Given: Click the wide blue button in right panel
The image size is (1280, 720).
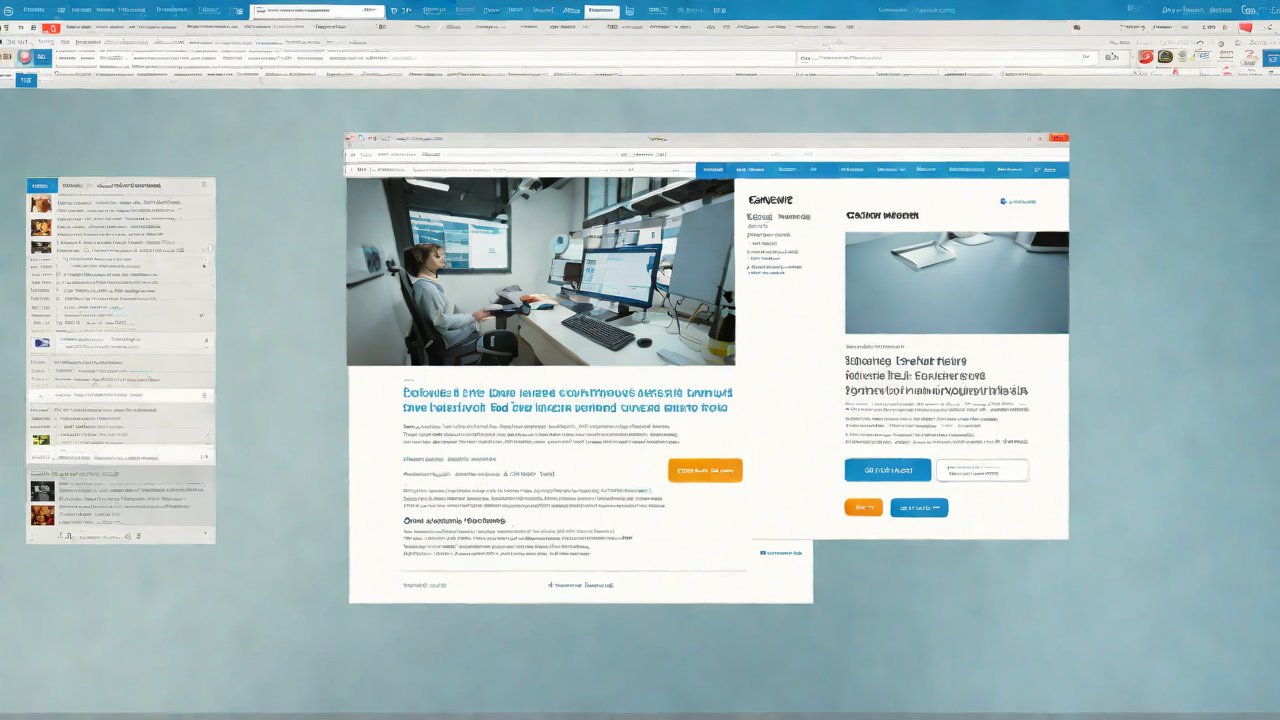Looking at the screenshot, I should click(x=887, y=470).
